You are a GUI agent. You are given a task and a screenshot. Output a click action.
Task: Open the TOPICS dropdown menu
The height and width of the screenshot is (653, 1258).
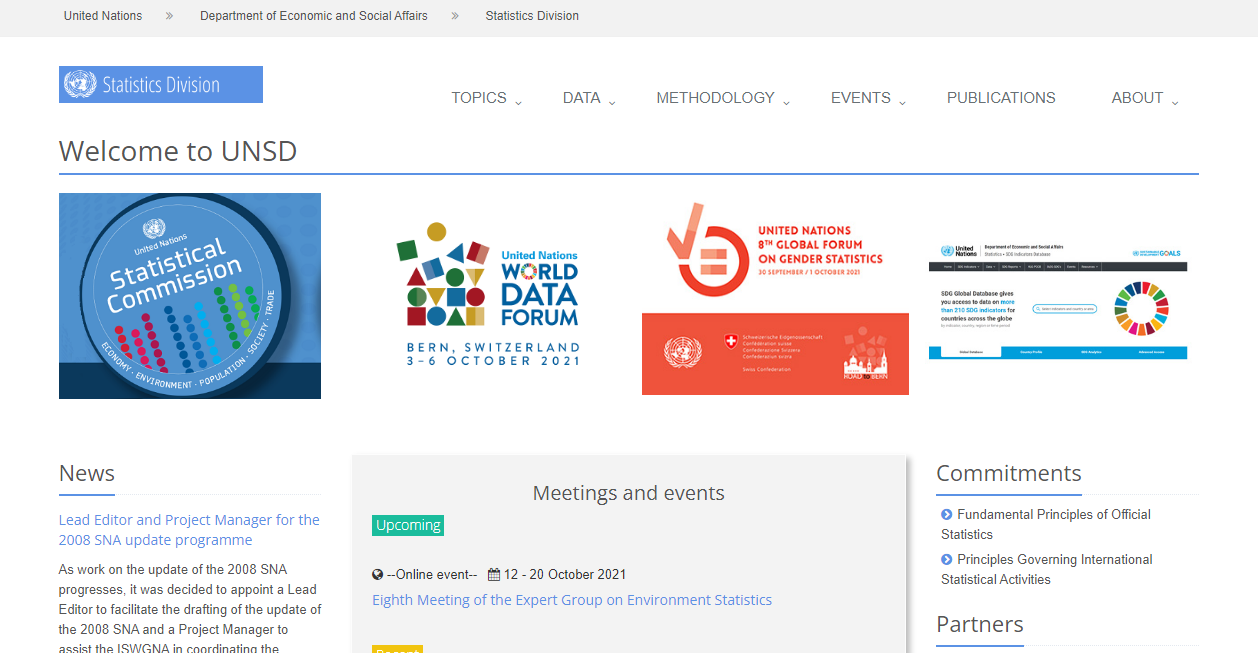pos(486,98)
